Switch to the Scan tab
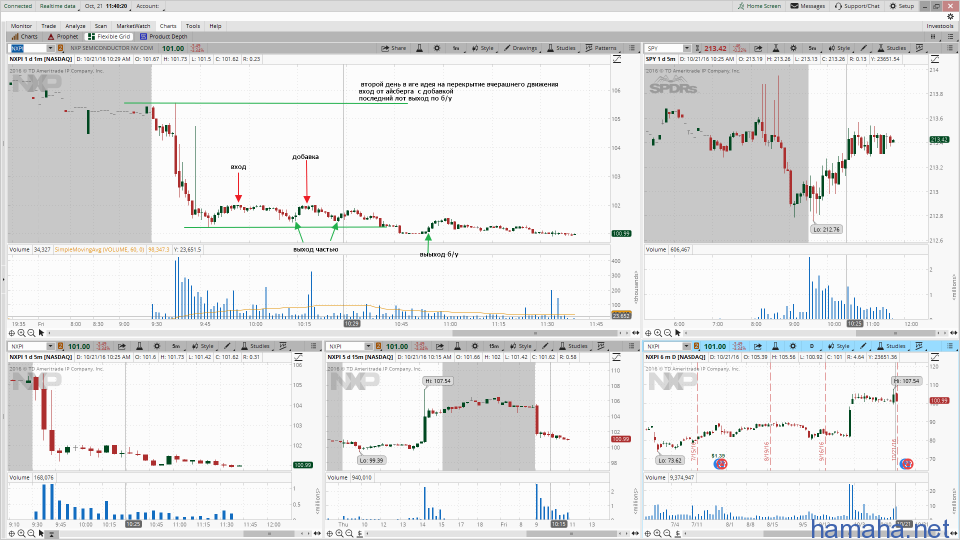The width and height of the screenshot is (960, 540). pyautogui.click(x=101, y=26)
